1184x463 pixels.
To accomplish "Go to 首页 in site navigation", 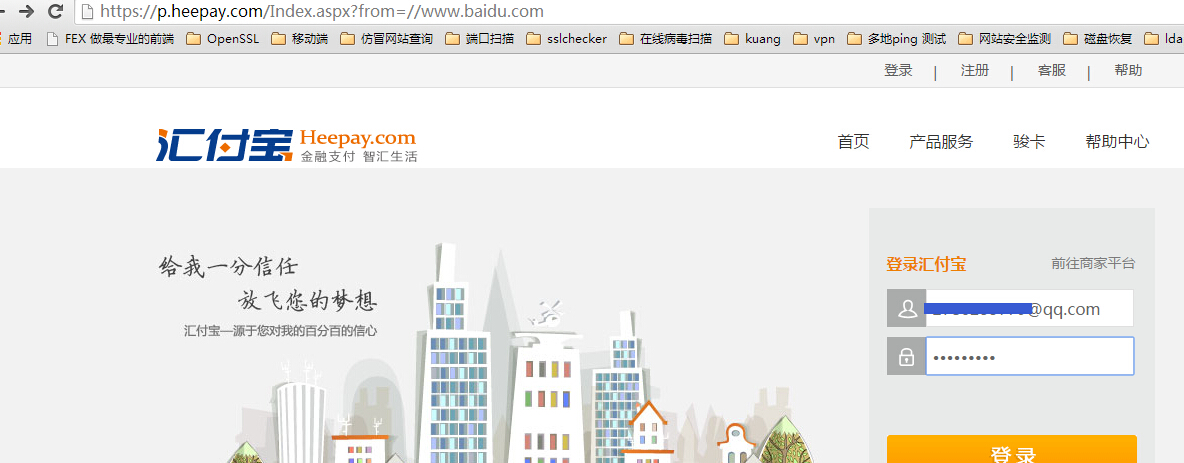I will click(853, 141).
